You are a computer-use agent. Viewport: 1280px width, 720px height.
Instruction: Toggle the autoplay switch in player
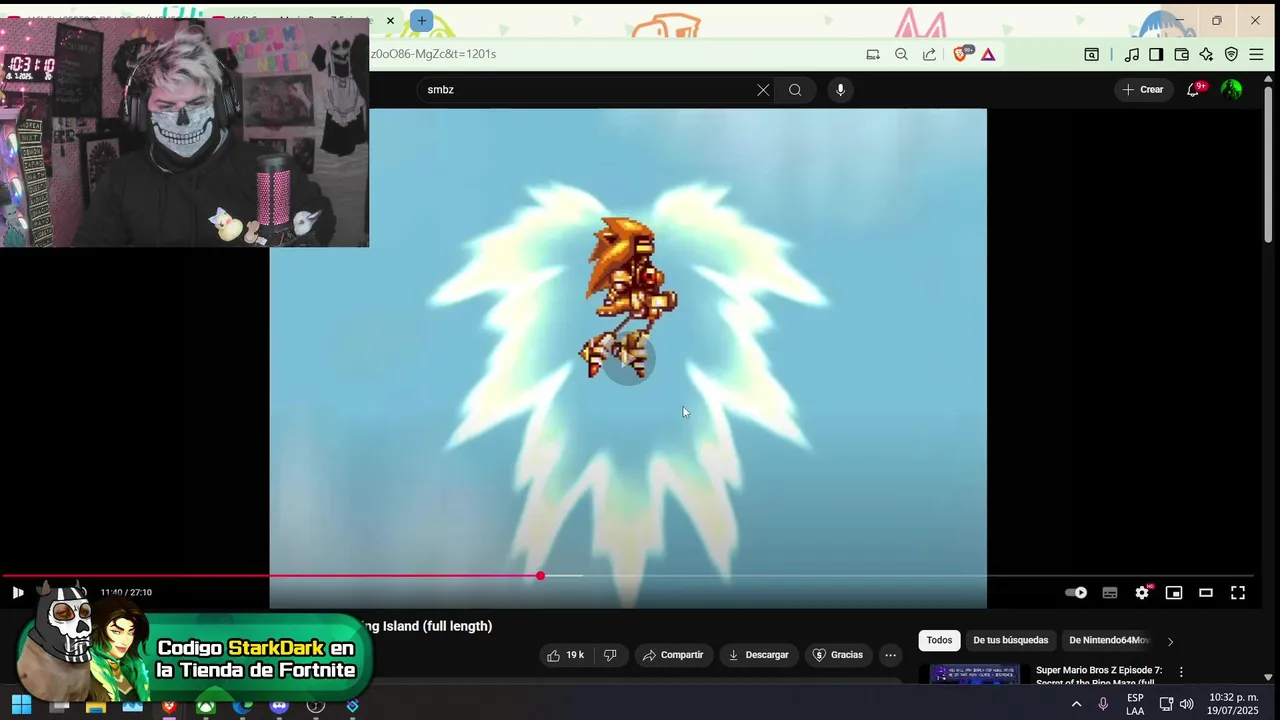coord(1076,593)
